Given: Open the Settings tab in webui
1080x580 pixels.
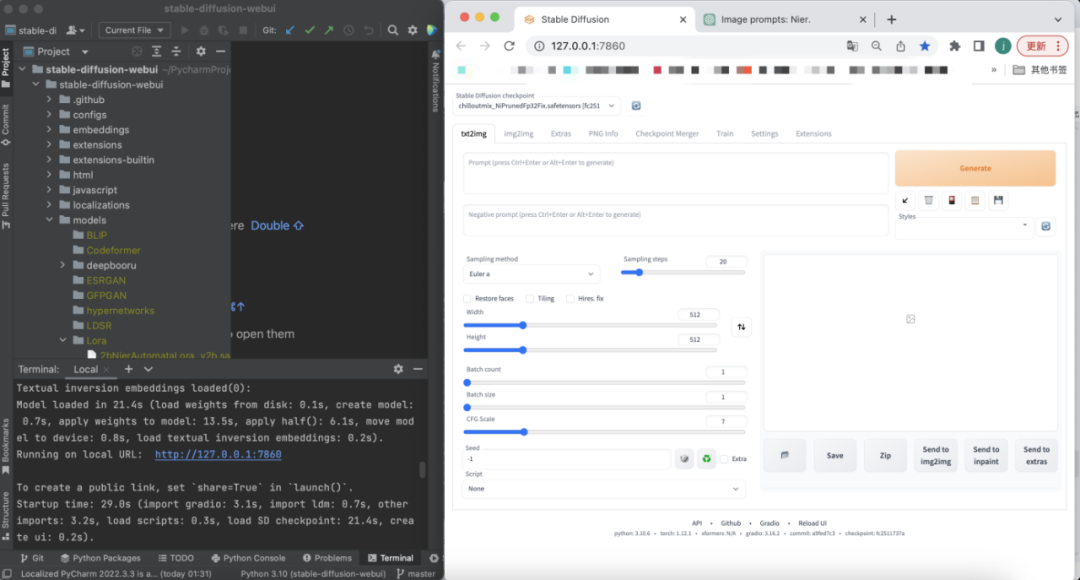Looking at the screenshot, I should (x=765, y=134).
